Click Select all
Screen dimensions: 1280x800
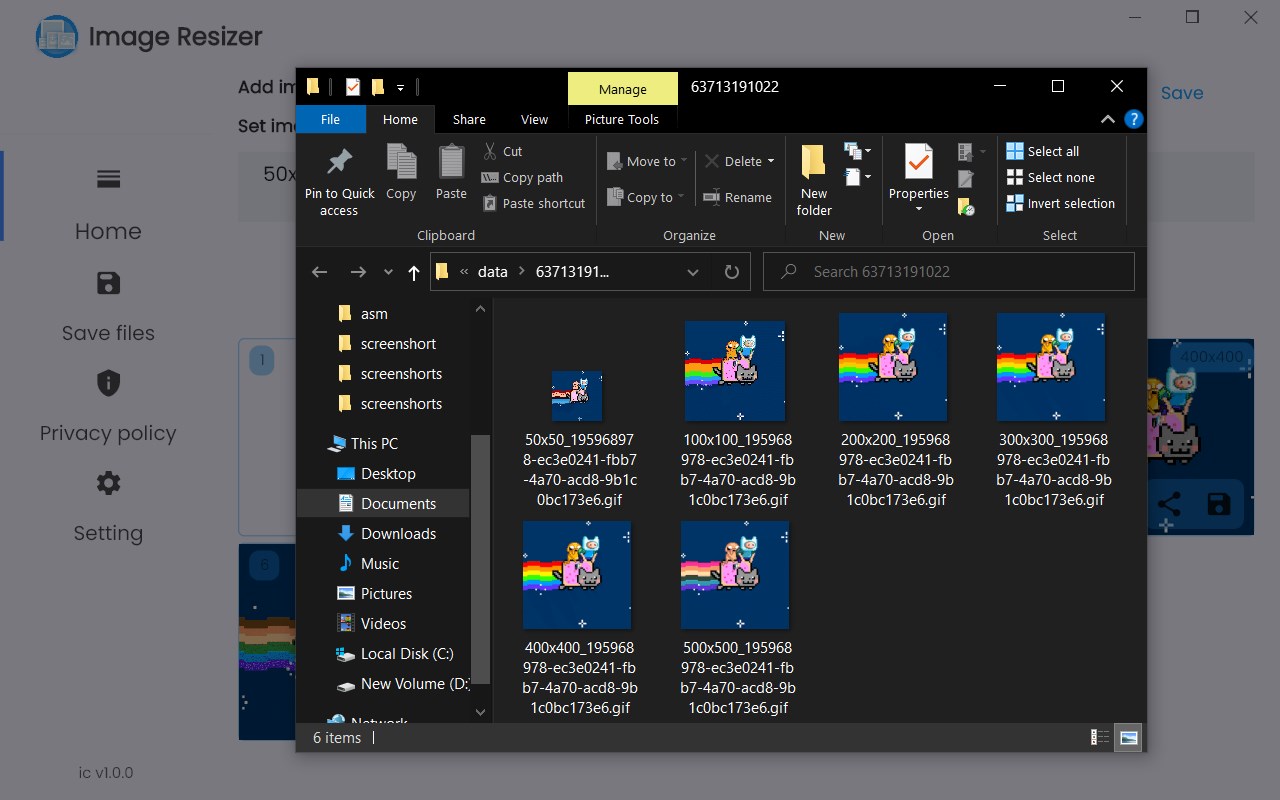click(x=1043, y=151)
